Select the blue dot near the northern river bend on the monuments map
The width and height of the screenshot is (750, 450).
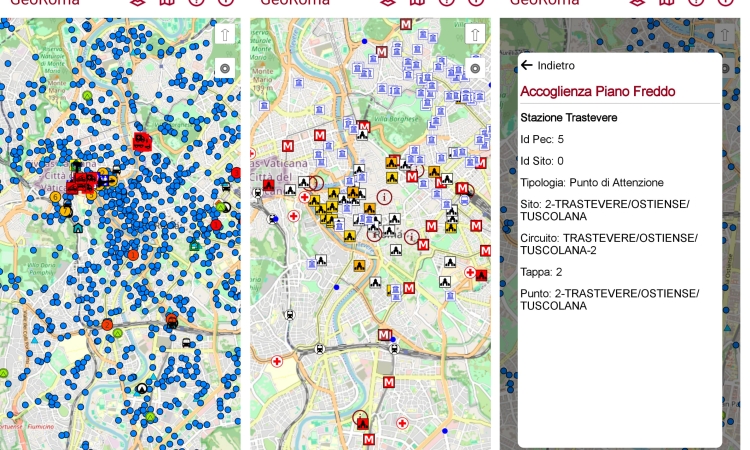point(364,42)
